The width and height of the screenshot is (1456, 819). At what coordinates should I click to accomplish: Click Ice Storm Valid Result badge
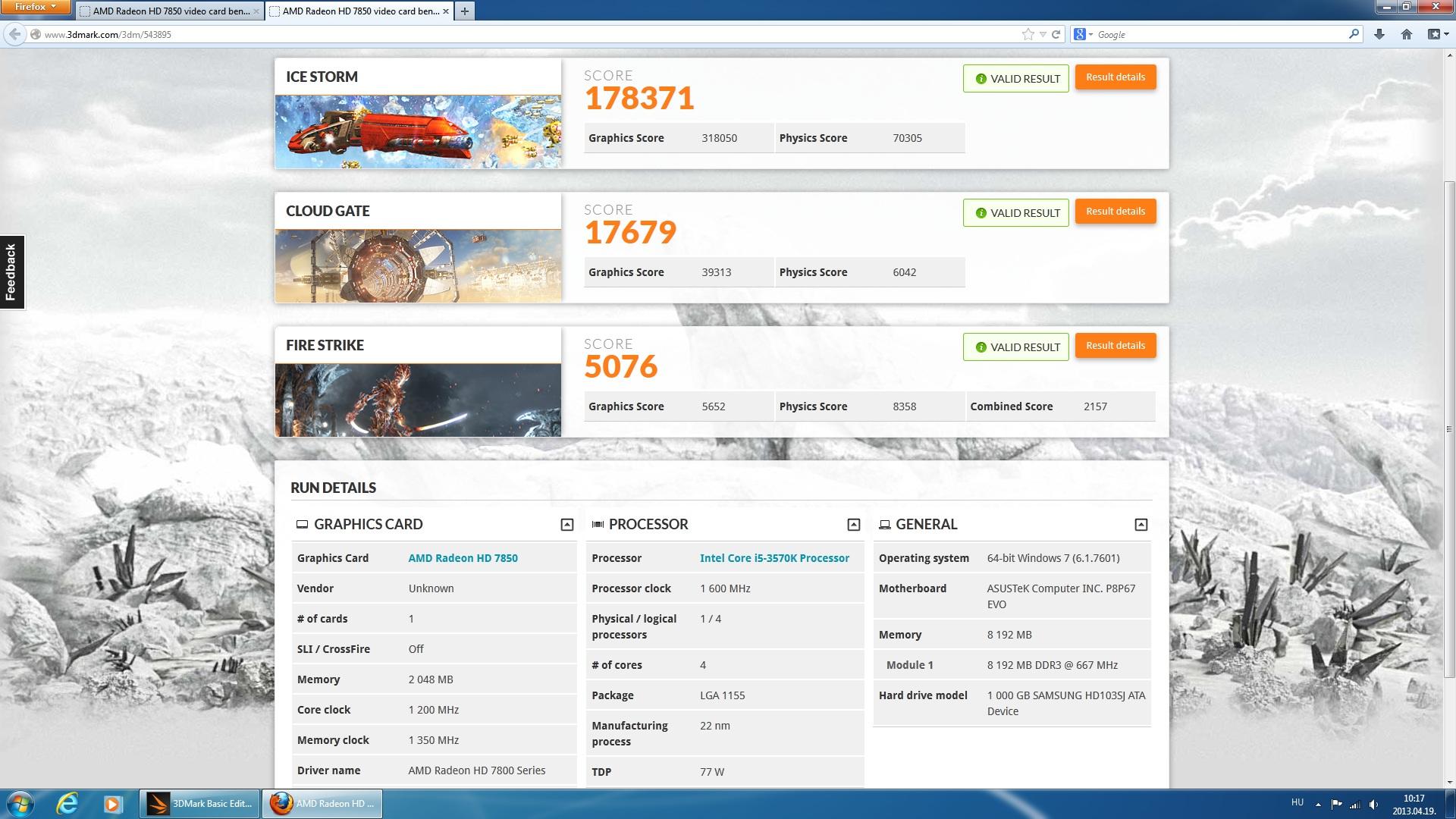coord(1016,79)
